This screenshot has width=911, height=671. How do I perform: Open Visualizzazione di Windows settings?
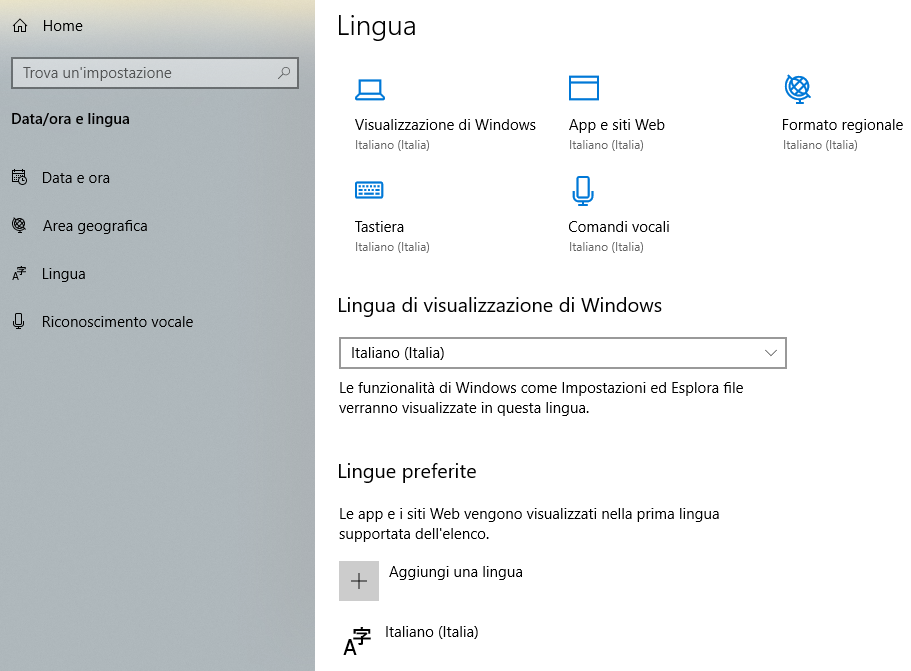pos(445,125)
